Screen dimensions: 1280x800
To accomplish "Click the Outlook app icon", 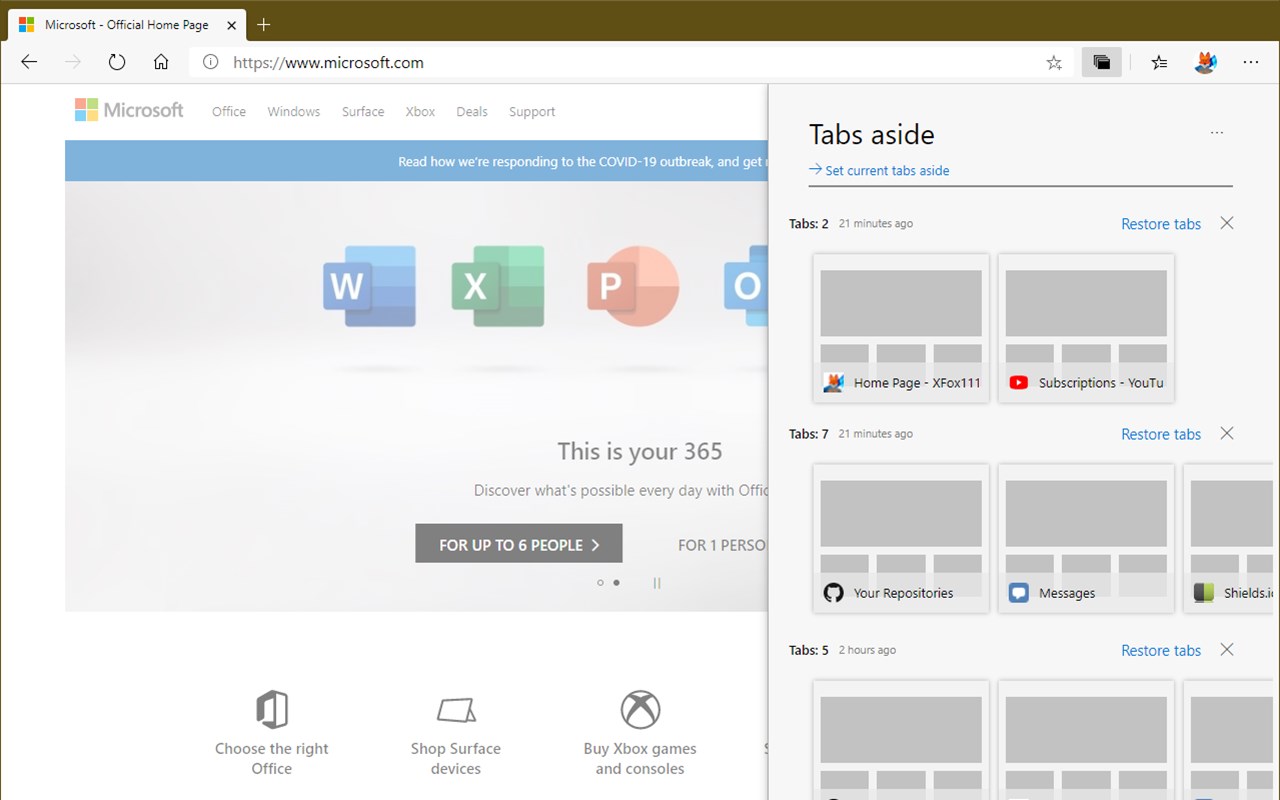I will click(x=745, y=286).
